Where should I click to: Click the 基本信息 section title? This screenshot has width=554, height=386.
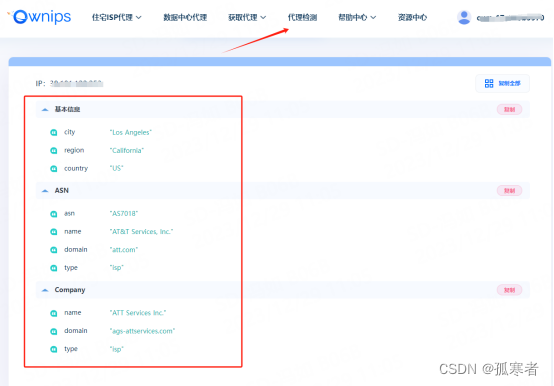(x=67, y=109)
